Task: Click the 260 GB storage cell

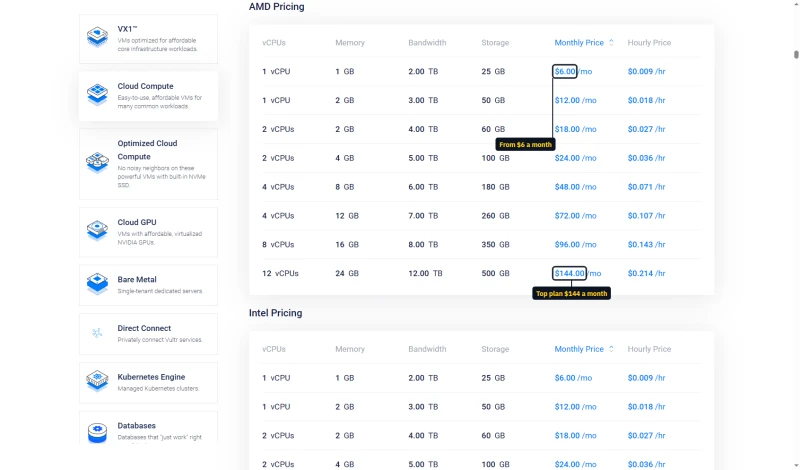Action: pos(495,216)
